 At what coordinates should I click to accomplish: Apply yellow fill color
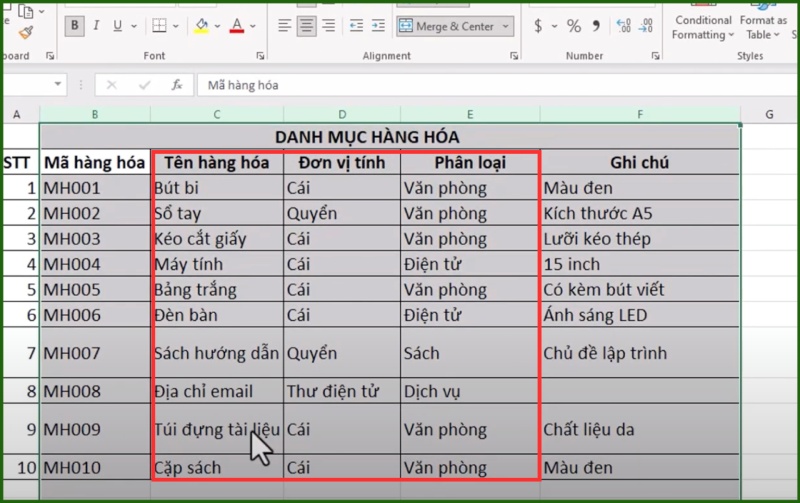(202, 26)
